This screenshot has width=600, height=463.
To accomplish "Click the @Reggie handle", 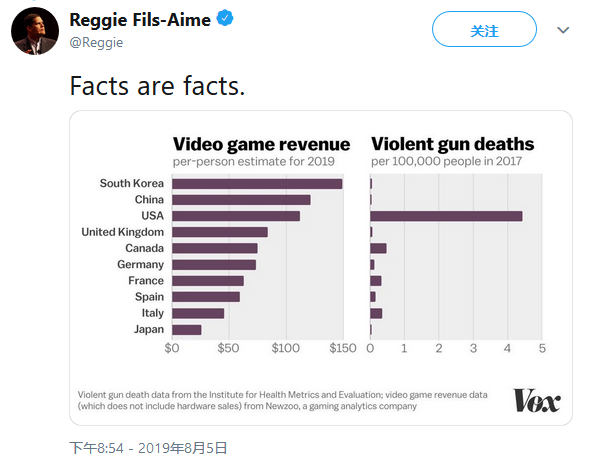I will click(x=96, y=42).
